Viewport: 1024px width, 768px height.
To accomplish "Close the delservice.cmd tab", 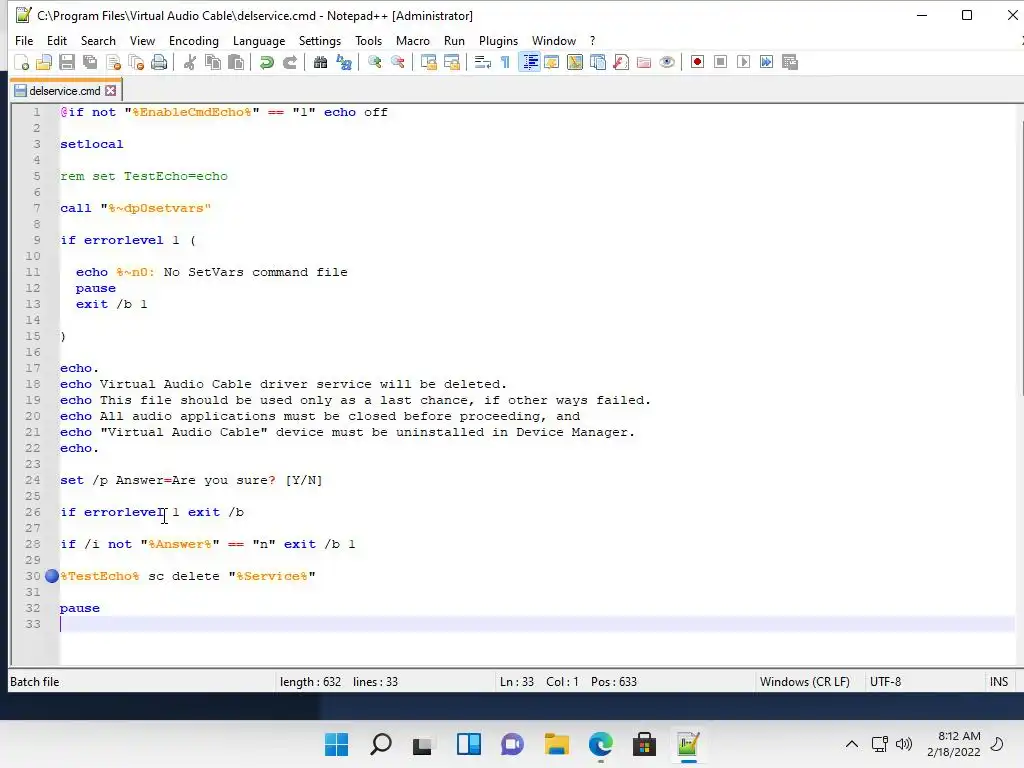I will 110,91.
